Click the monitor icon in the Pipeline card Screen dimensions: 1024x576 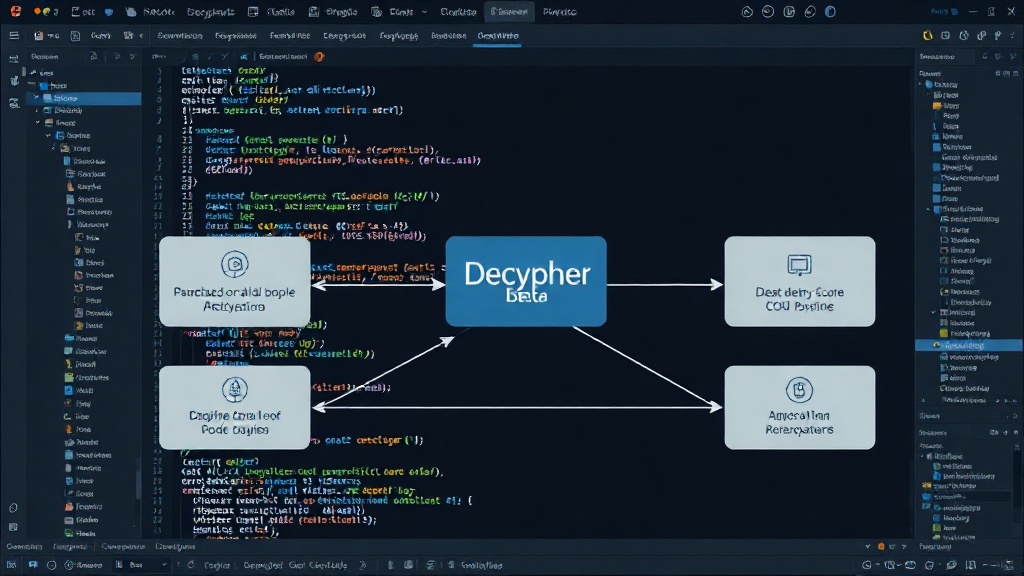799,265
